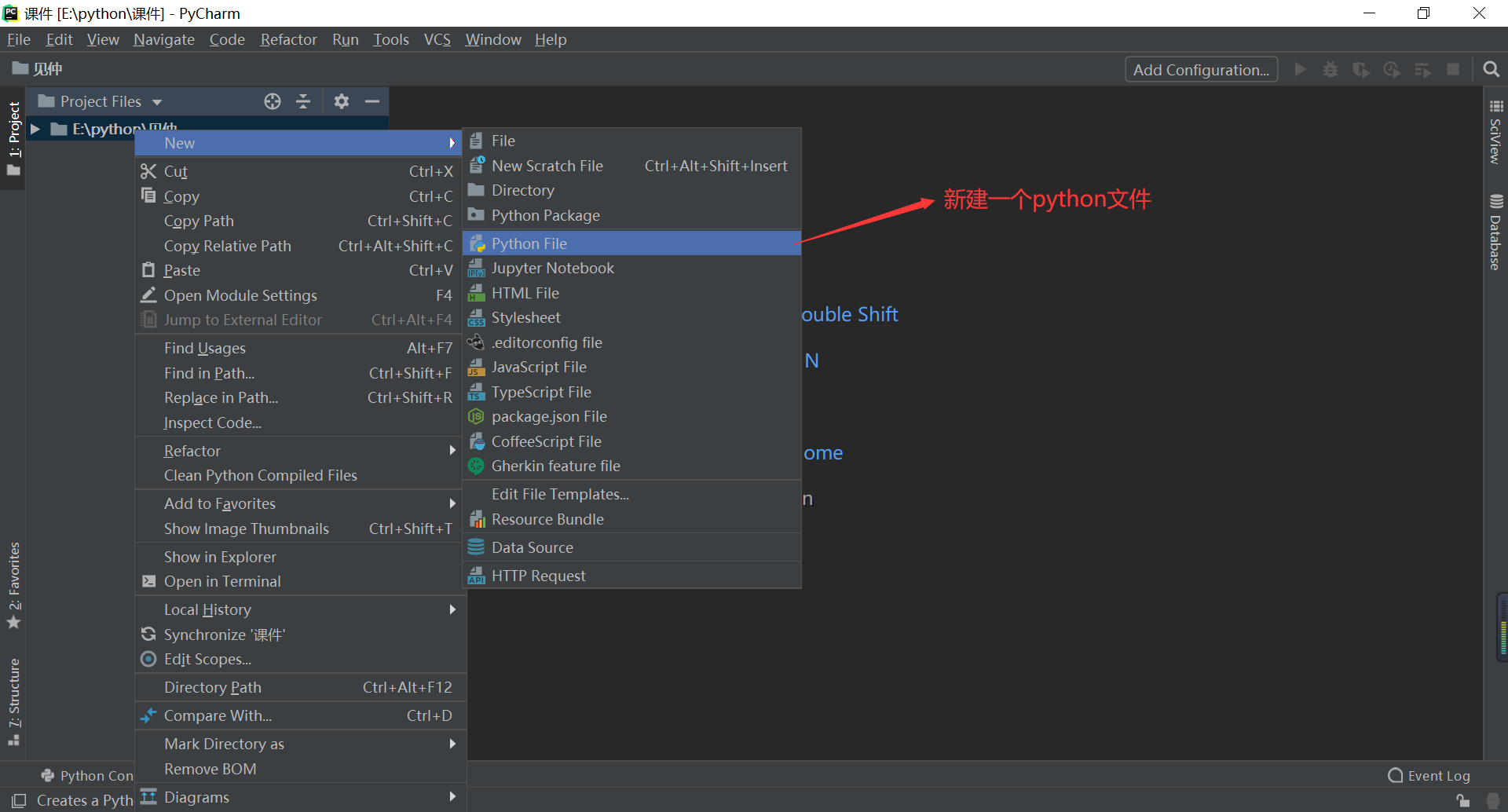The image size is (1508, 812).
Task: Hide the Project panel with minus icon
Action: [372, 101]
